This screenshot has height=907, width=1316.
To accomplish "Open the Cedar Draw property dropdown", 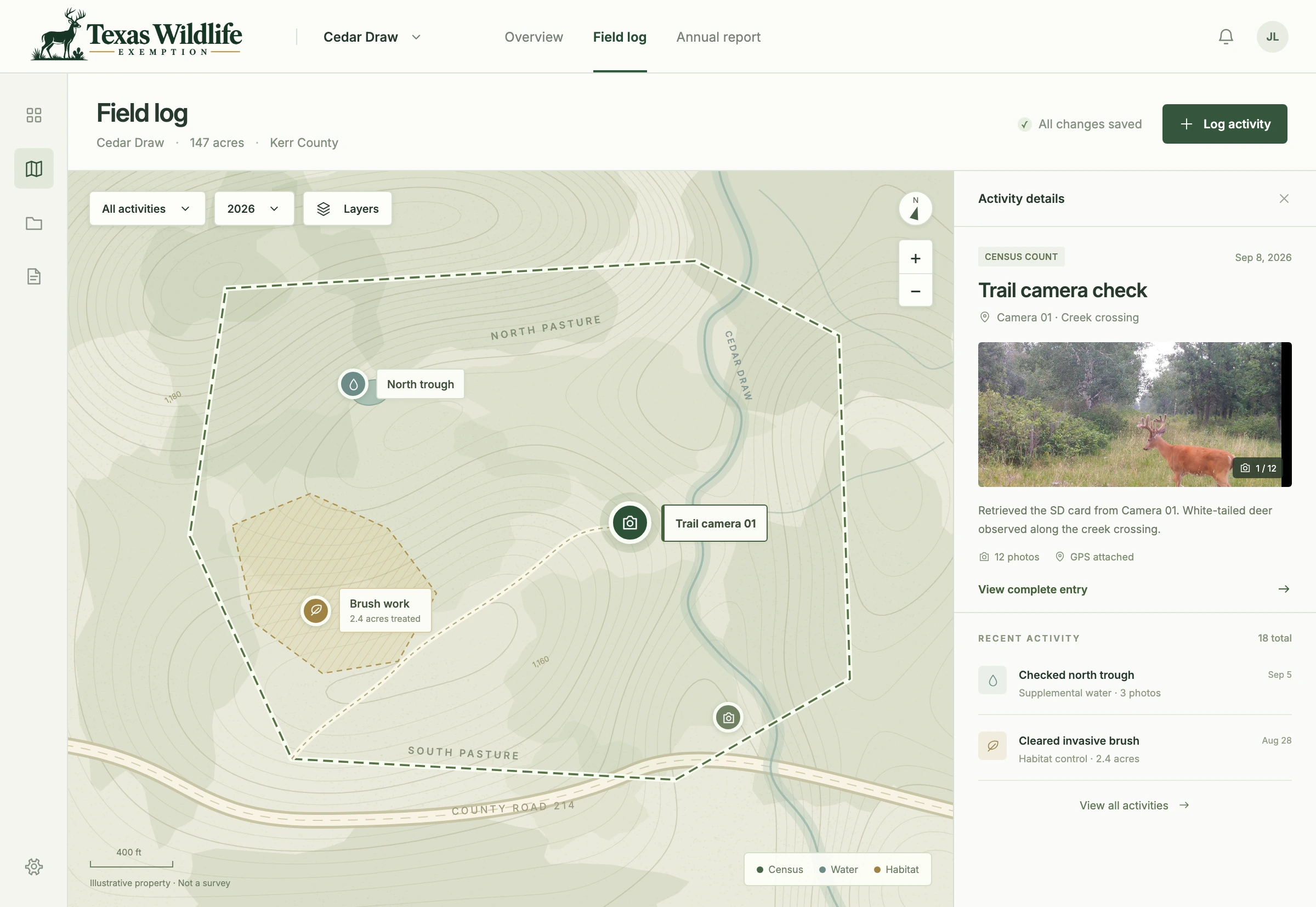I will tap(372, 37).
